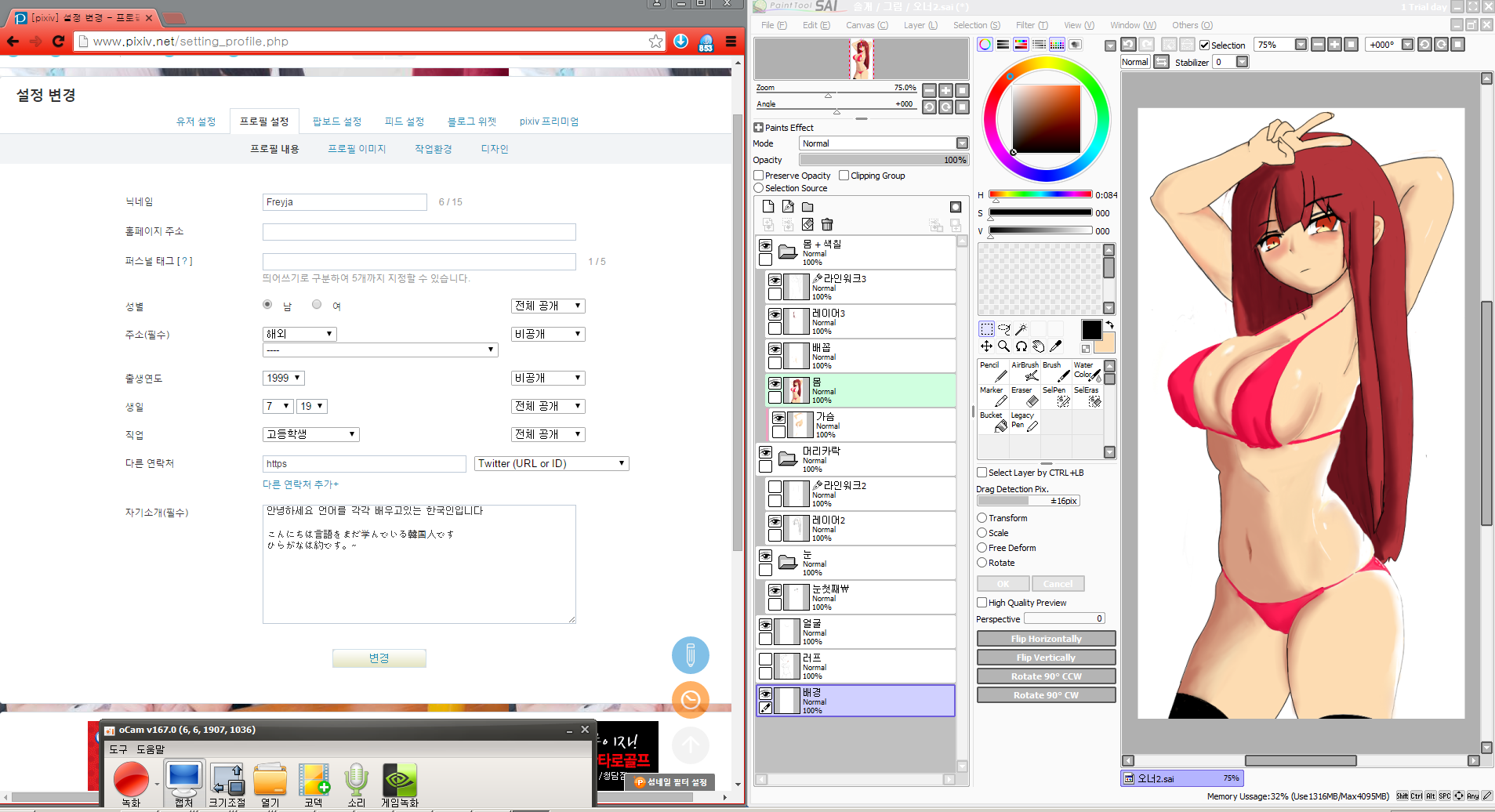The width and height of the screenshot is (1495, 812).
Task: Select the Zoom magnifier tool in SAI
Action: tap(1003, 346)
